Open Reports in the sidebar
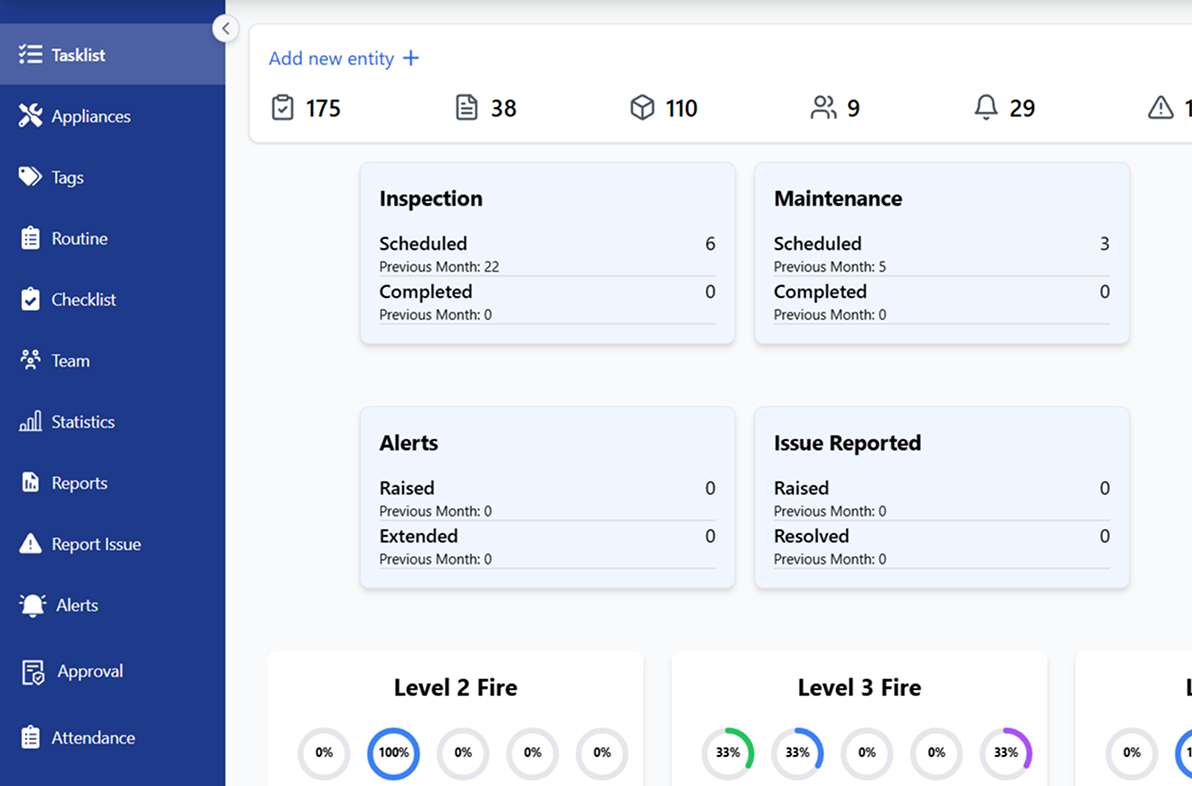This screenshot has height=786, width=1192. click(x=79, y=483)
